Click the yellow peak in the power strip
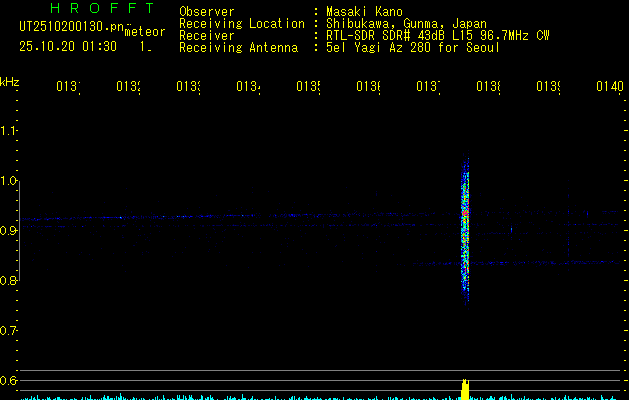 coord(465,388)
